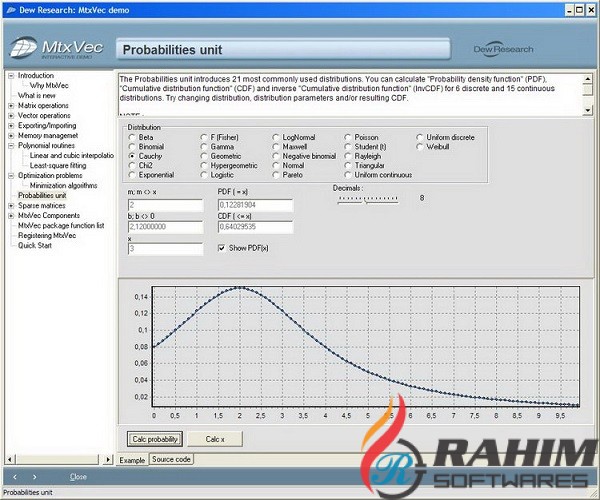Choose the LogNormal distribution
600x500 pixels.
[x=294, y=137]
